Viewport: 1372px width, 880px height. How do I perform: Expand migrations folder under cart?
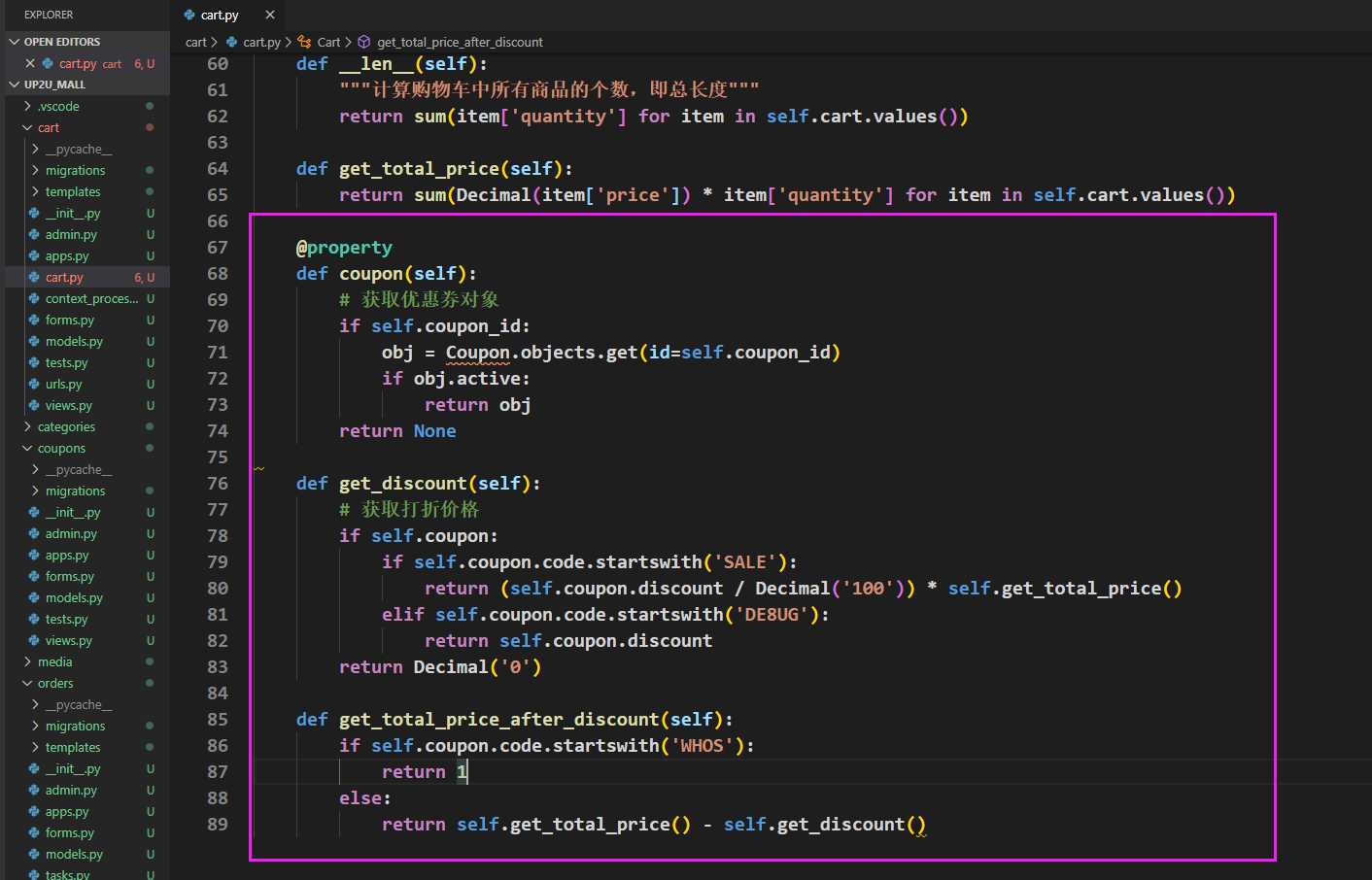[36, 170]
